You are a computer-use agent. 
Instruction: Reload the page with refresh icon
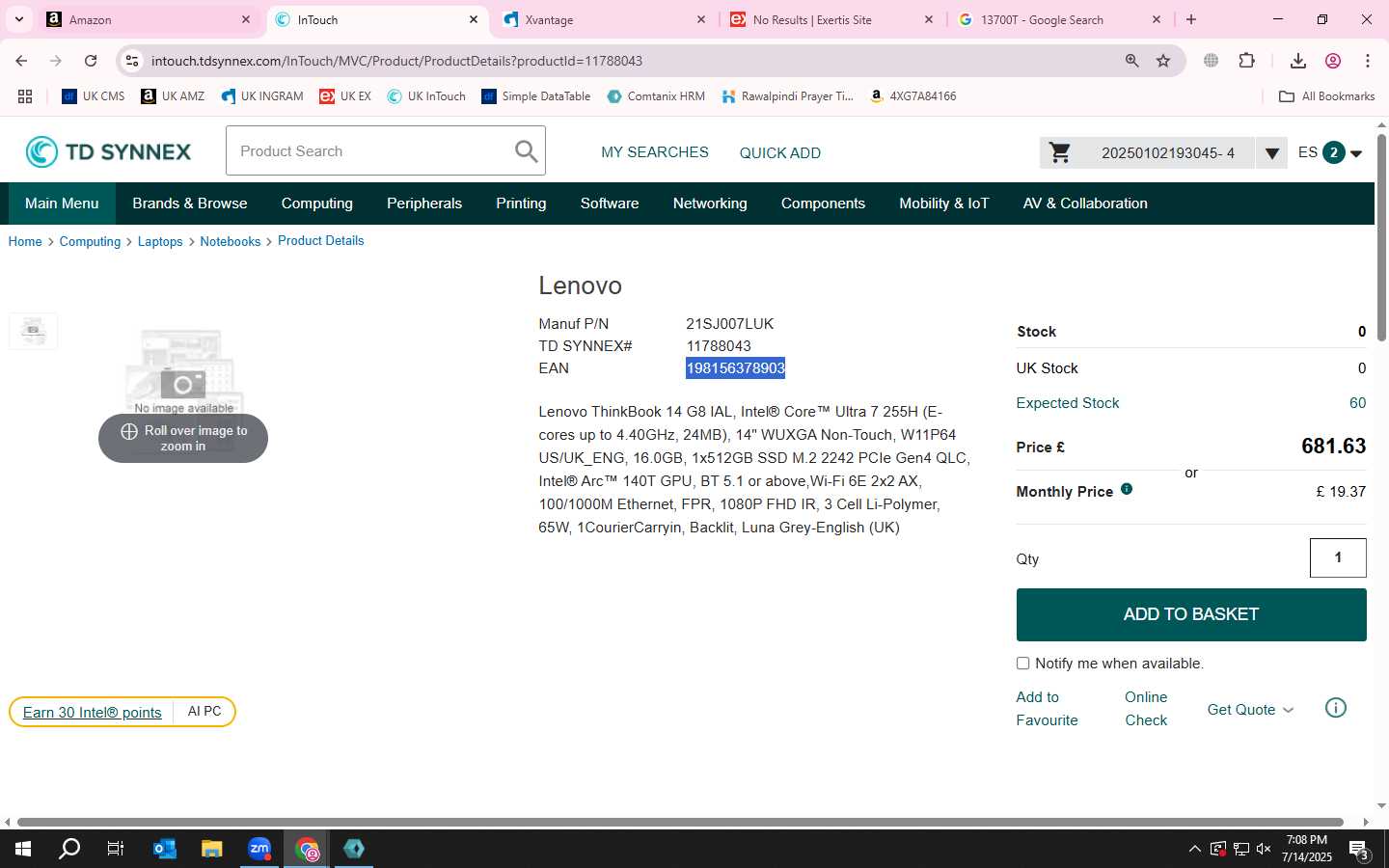coord(91,61)
